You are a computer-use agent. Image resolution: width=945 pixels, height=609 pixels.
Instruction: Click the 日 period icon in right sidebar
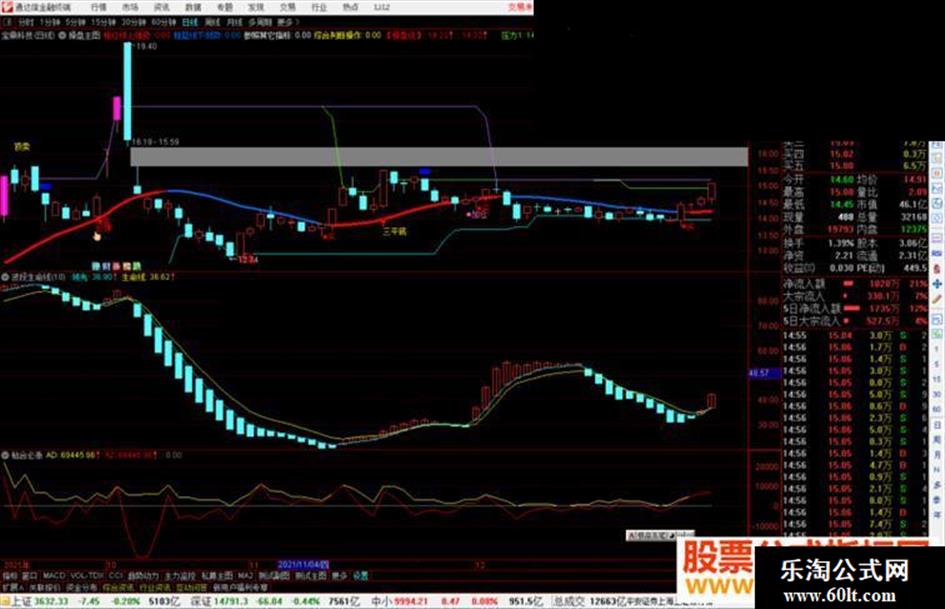pos(937,425)
